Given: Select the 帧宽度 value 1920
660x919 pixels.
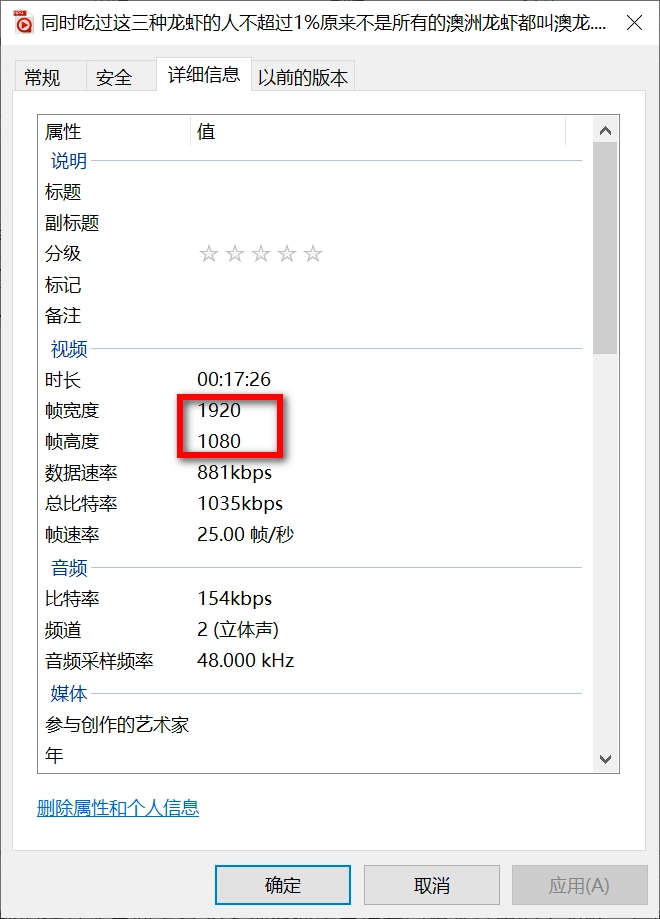Looking at the screenshot, I should (219, 410).
